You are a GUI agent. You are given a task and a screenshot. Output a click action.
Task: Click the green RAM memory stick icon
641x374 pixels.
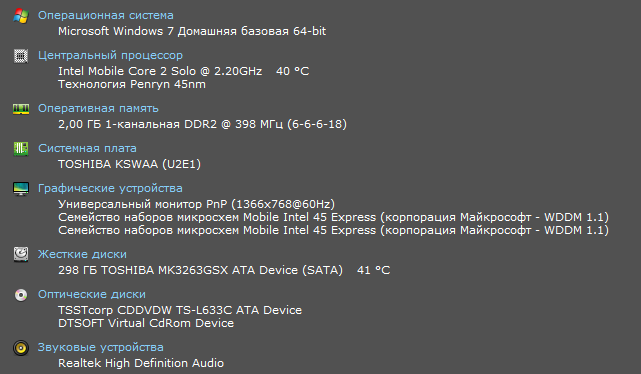(21, 109)
